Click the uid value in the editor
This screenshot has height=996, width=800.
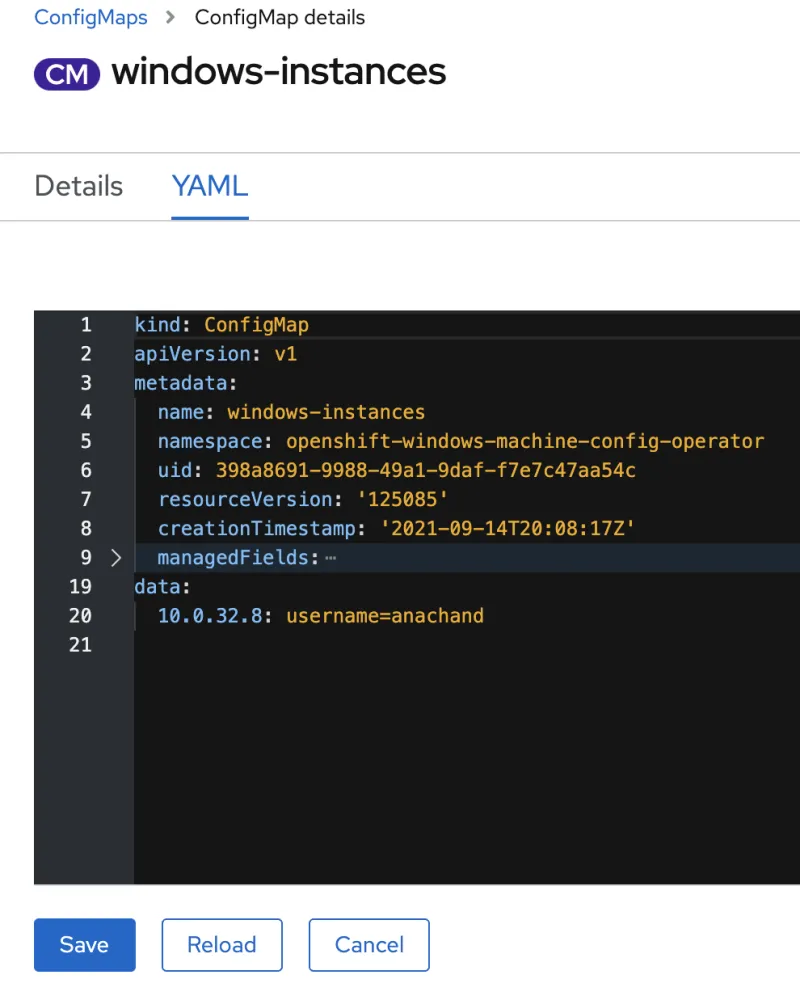tap(426, 470)
